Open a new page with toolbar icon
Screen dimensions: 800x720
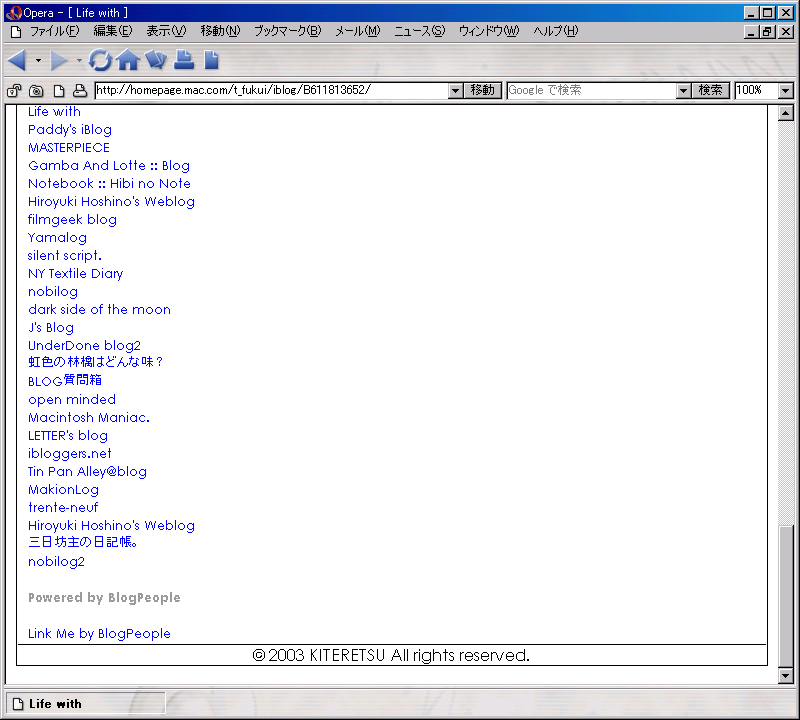coord(211,60)
